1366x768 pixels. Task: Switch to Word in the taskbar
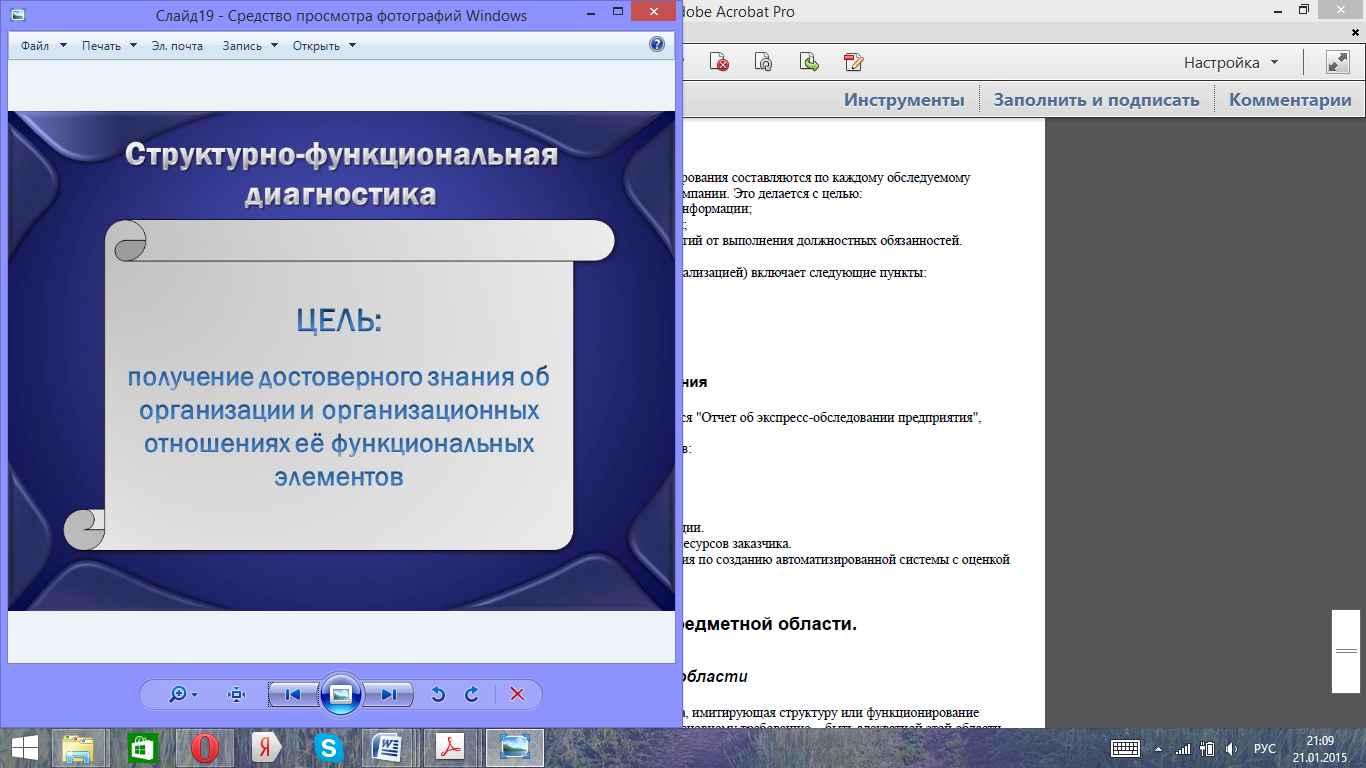(x=390, y=747)
